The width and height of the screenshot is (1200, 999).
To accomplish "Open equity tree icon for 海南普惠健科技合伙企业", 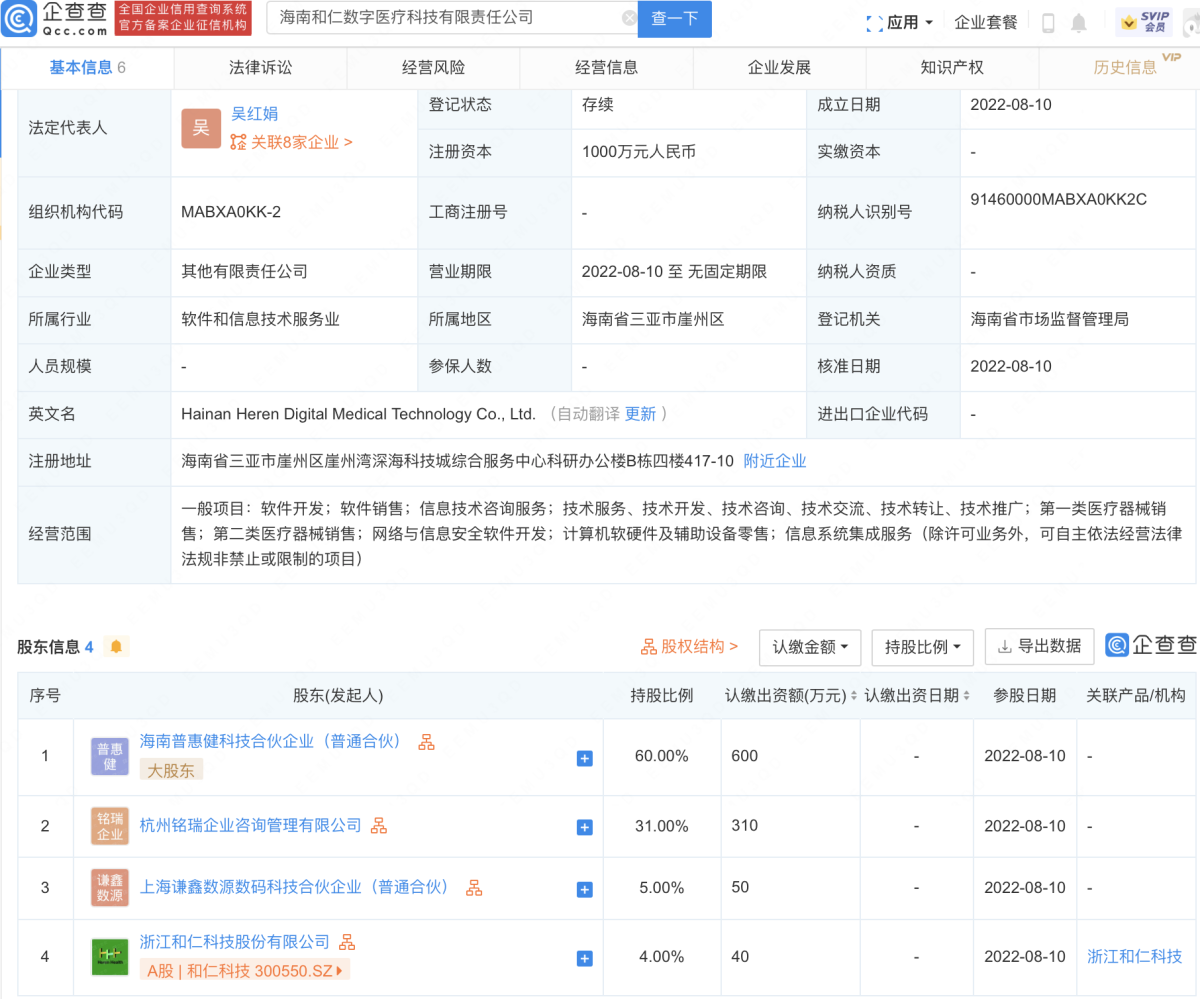I will [426, 742].
